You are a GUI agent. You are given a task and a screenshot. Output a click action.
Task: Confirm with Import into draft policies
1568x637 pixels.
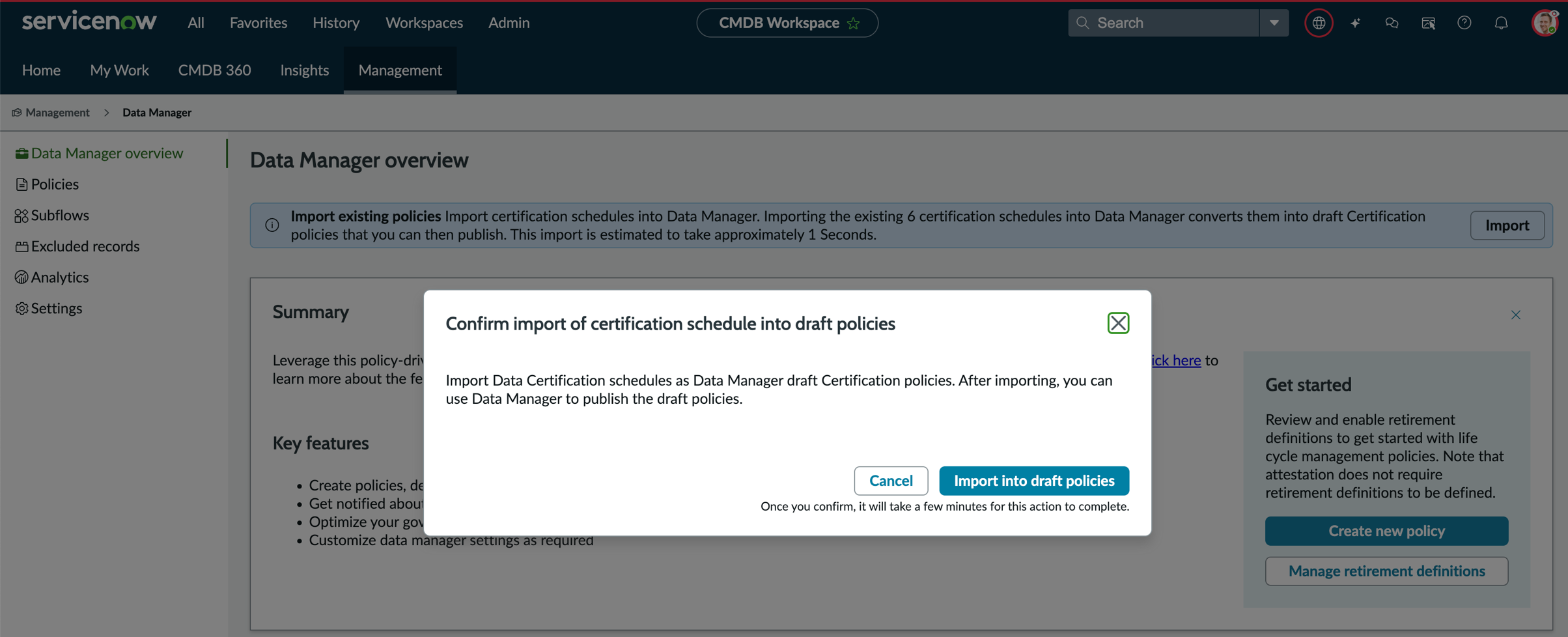(1034, 481)
